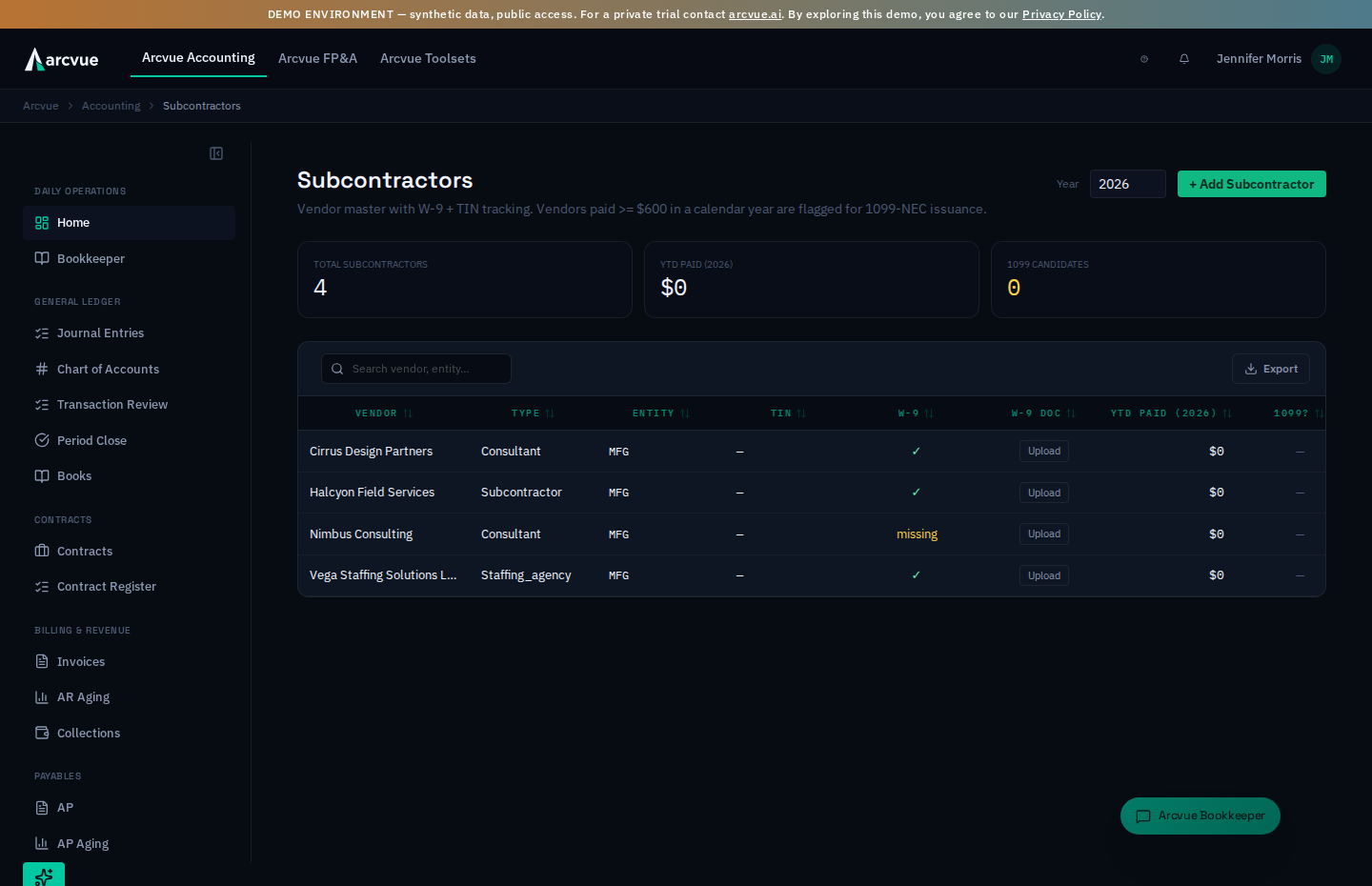The height and width of the screenshot is (886, 1372).
Task: Open the sparkle AI assistant icon
Action: [x=44, y=875]
